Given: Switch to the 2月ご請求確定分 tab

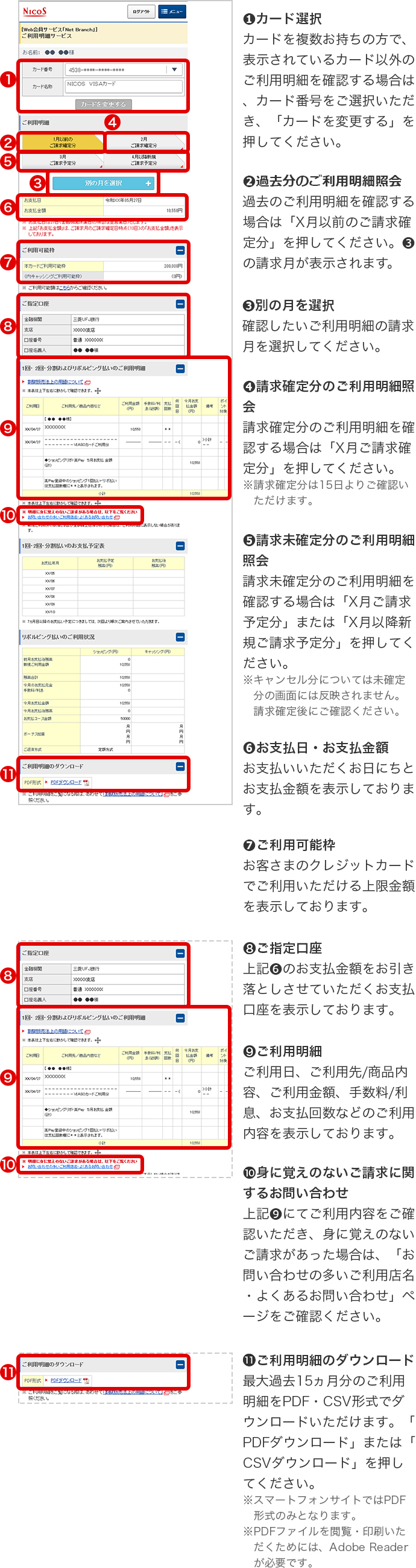Looking at the screenshot, I should coord(145,142).
